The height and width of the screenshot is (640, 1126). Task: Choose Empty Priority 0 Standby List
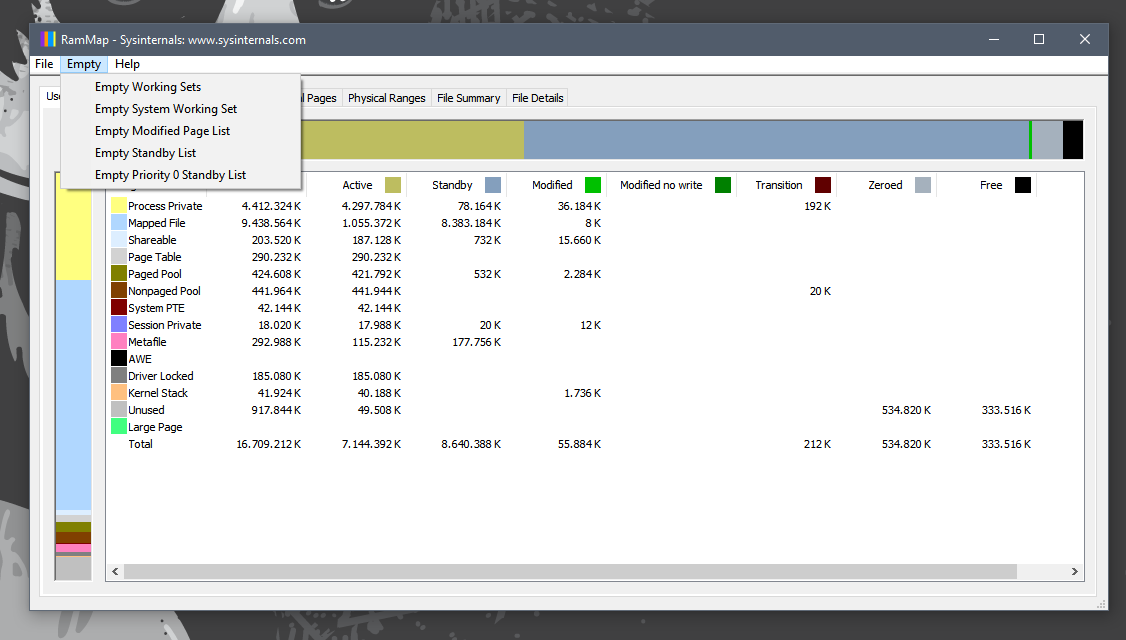(x=171, y=175)
